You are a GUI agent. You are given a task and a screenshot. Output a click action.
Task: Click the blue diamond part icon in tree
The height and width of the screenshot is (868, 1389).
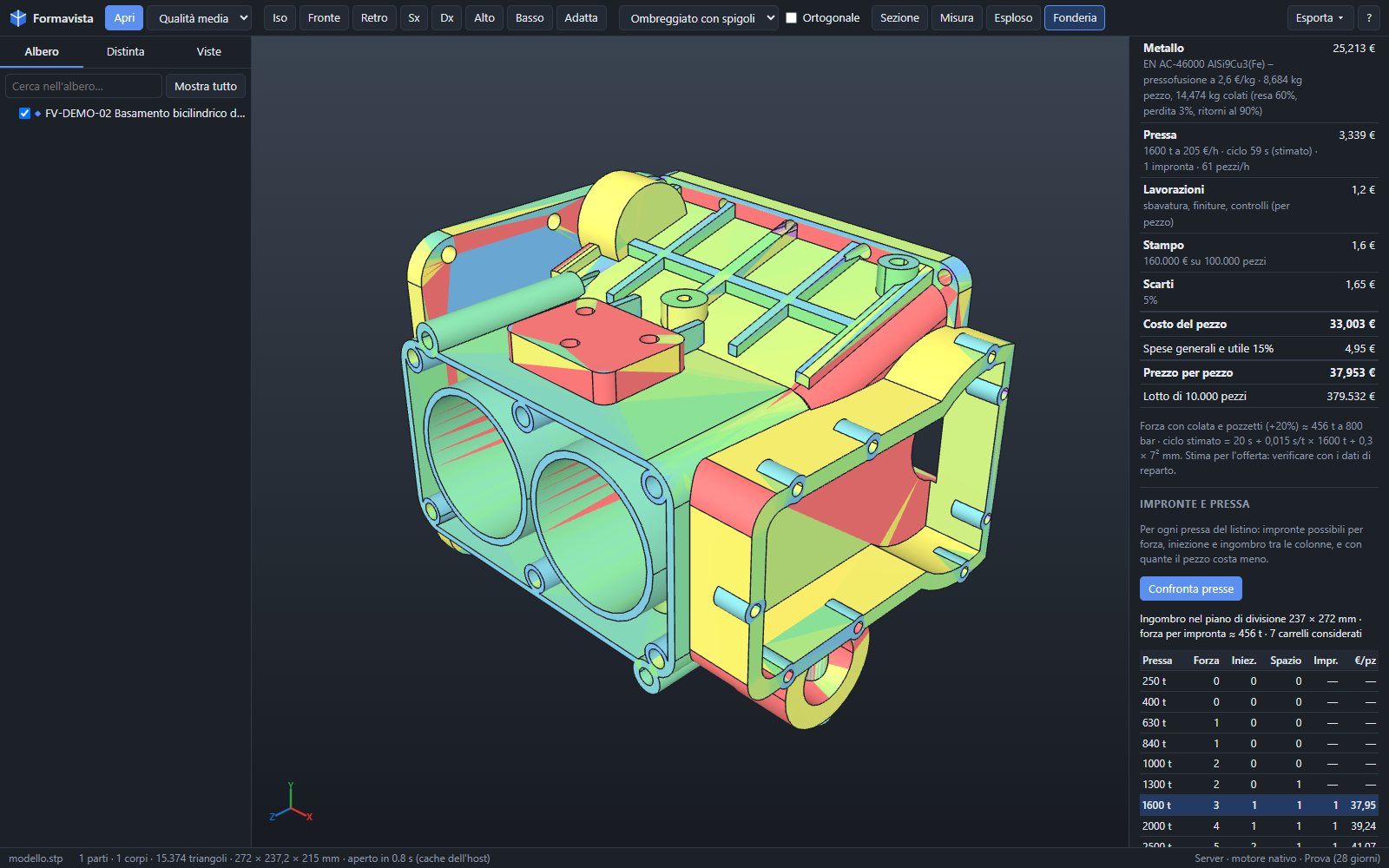(38, 114)
